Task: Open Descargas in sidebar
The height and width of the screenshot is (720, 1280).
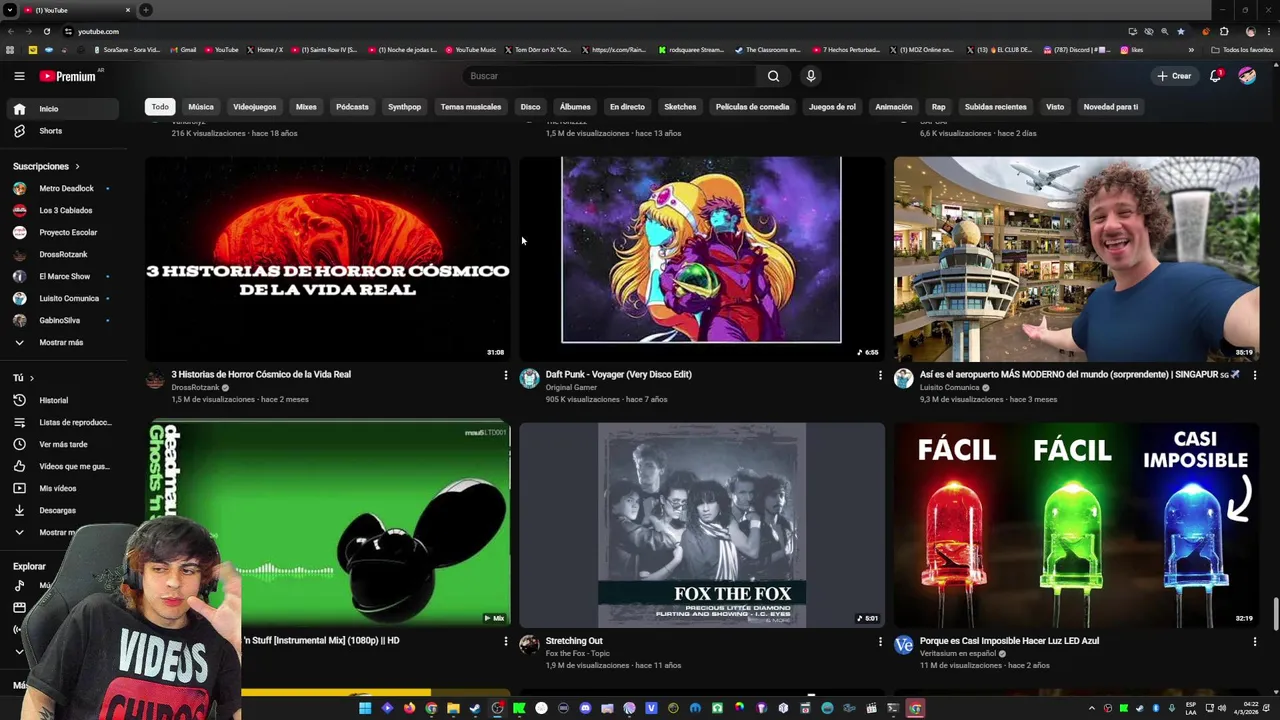Action: pyautogui.click(x=63, y=510)
